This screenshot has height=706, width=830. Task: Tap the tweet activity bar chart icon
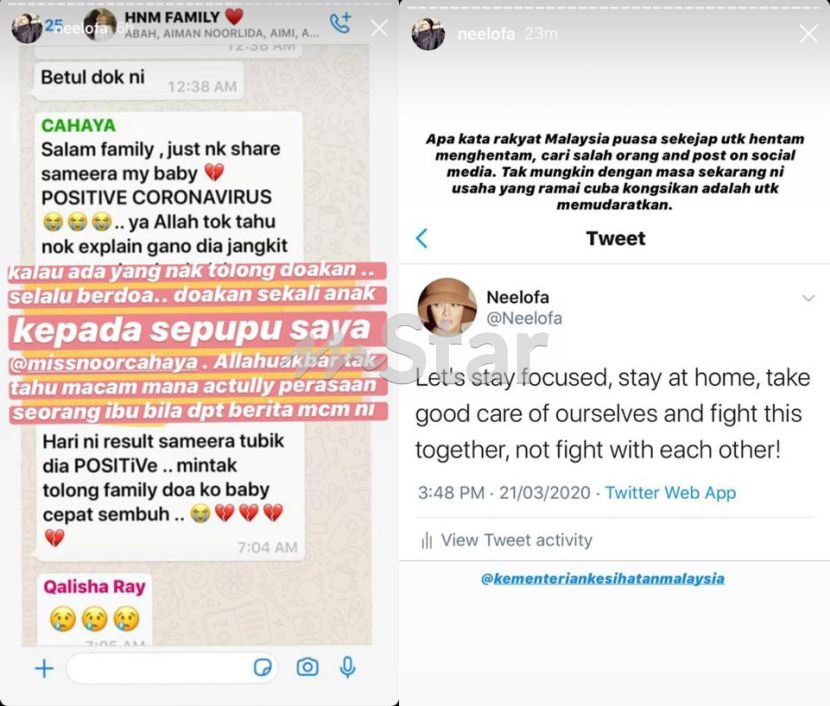click(427, 541)
